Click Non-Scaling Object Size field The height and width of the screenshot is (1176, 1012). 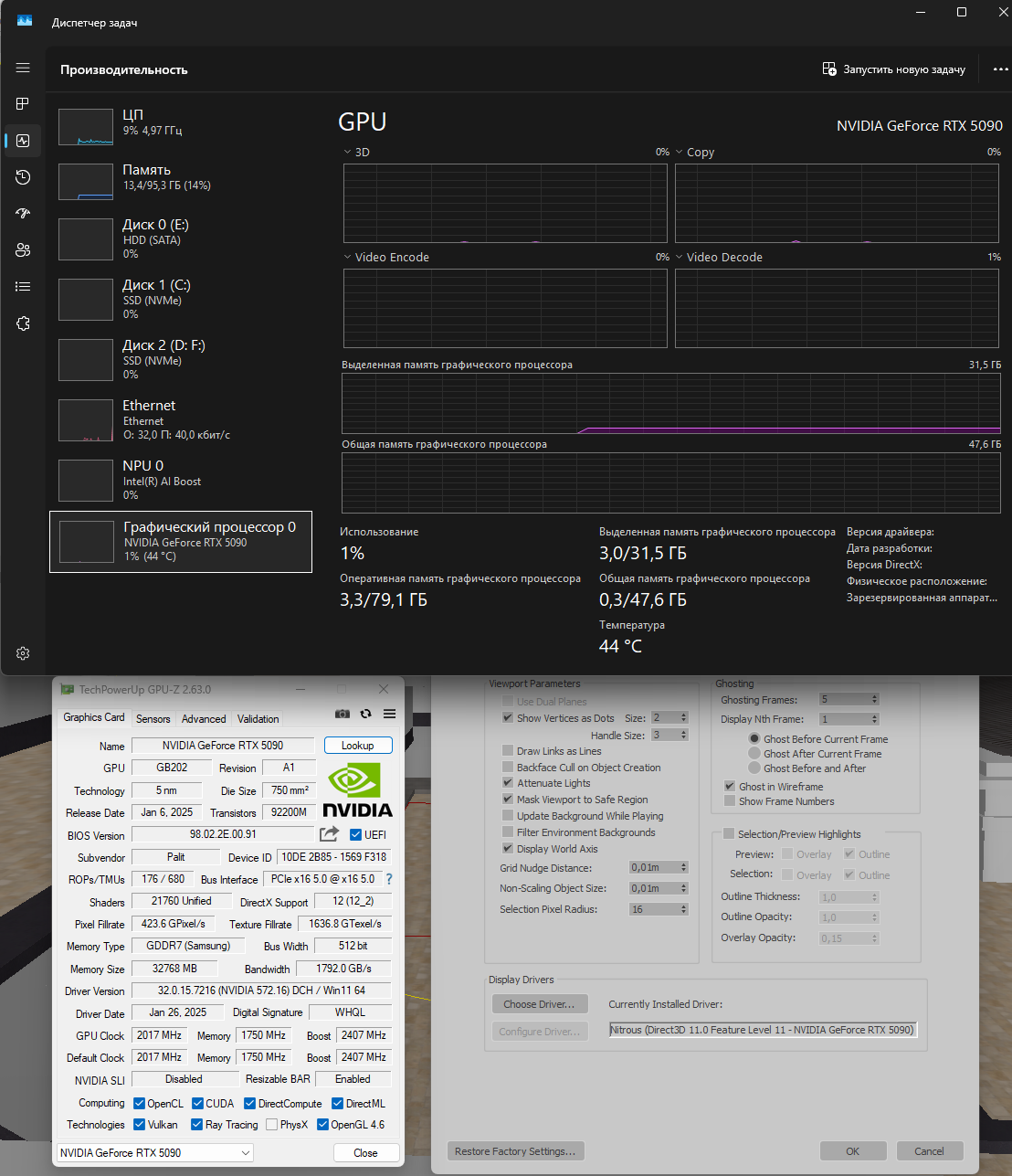[654, 888]
